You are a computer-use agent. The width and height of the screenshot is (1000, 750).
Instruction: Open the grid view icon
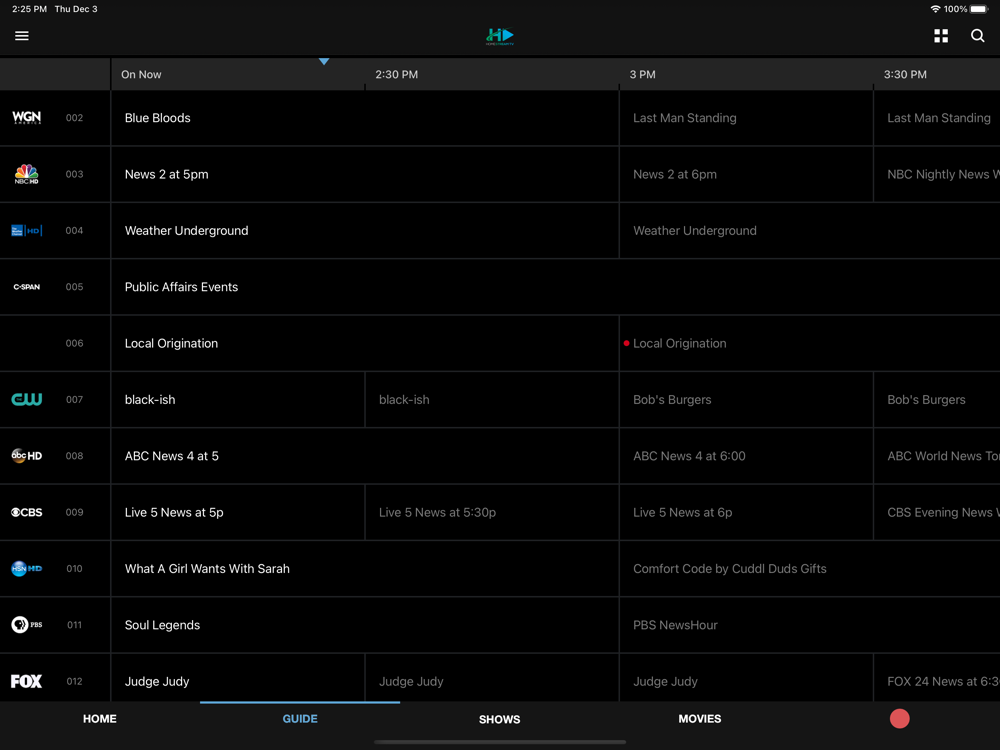tap(941, 36)
